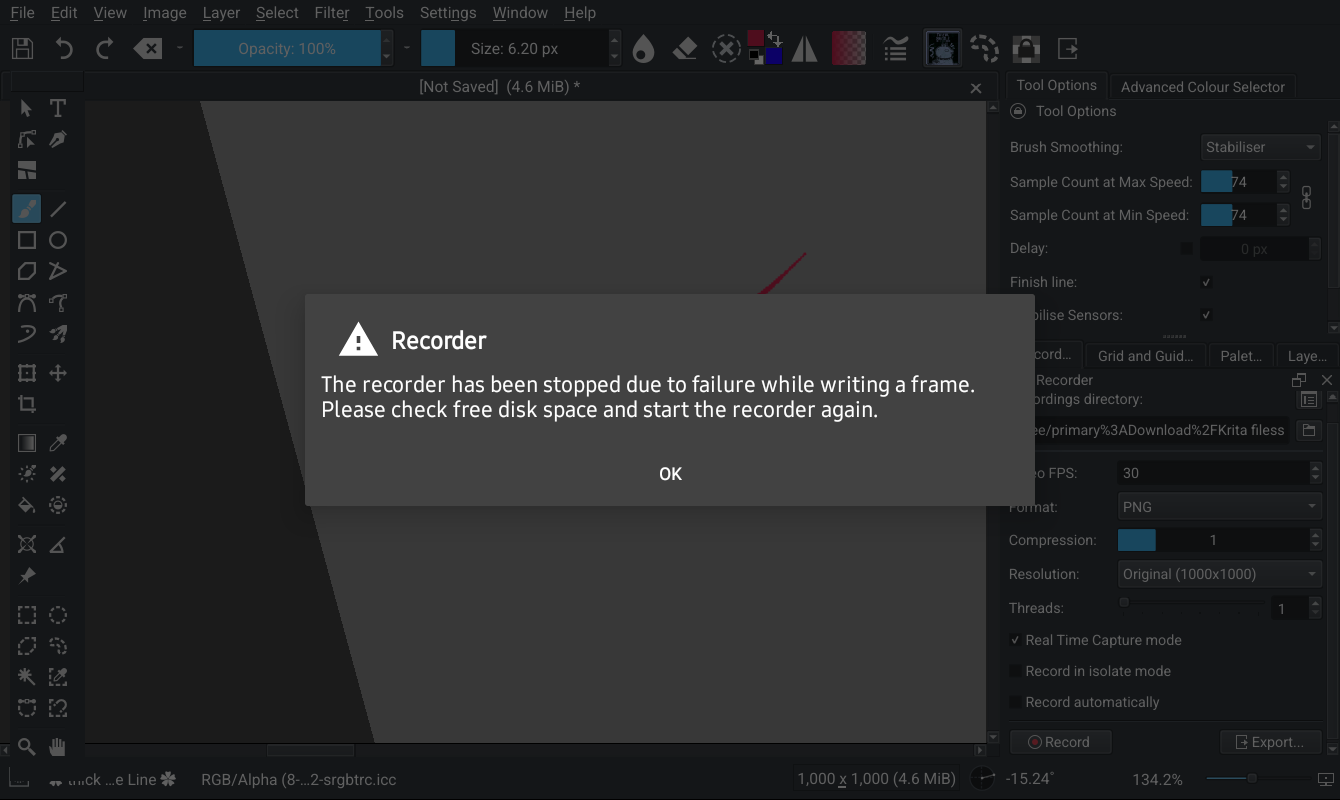Choose the Ellipse shape tool
Viewport: 1340px width, 800px height.
point(58,240)
